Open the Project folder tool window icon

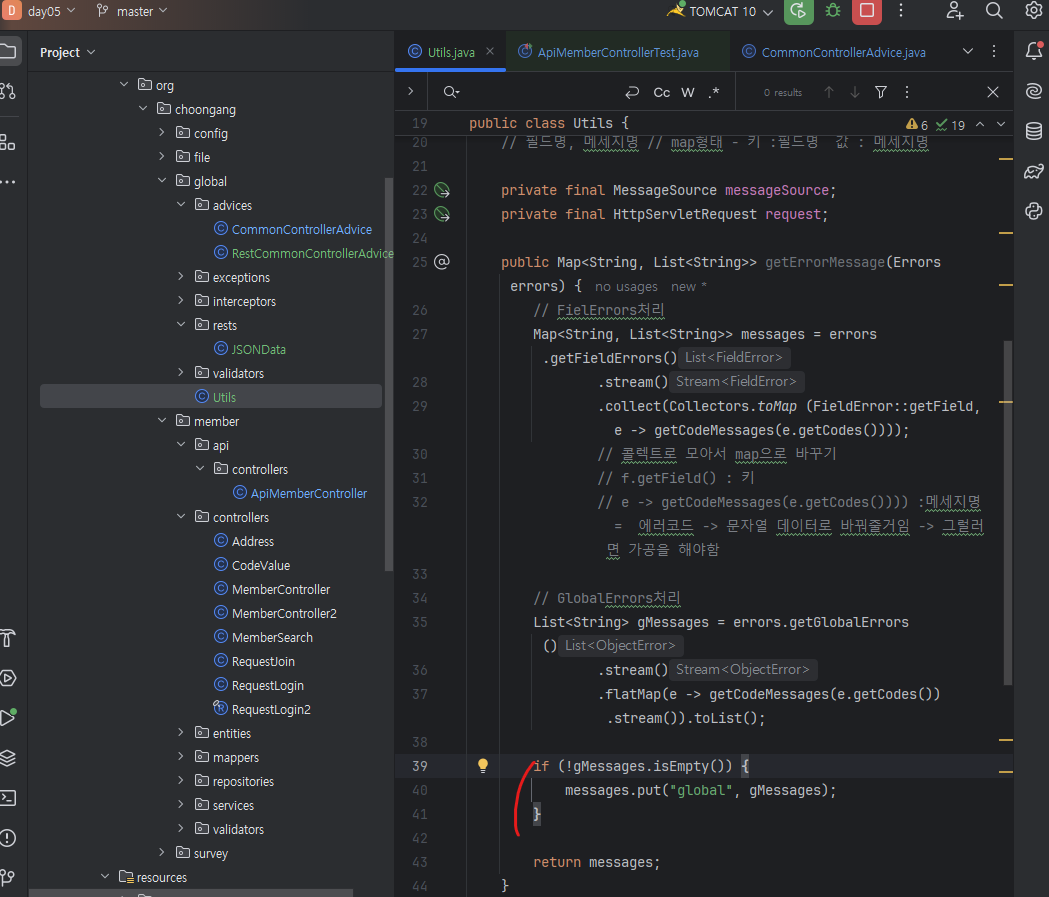click(8, 52)
